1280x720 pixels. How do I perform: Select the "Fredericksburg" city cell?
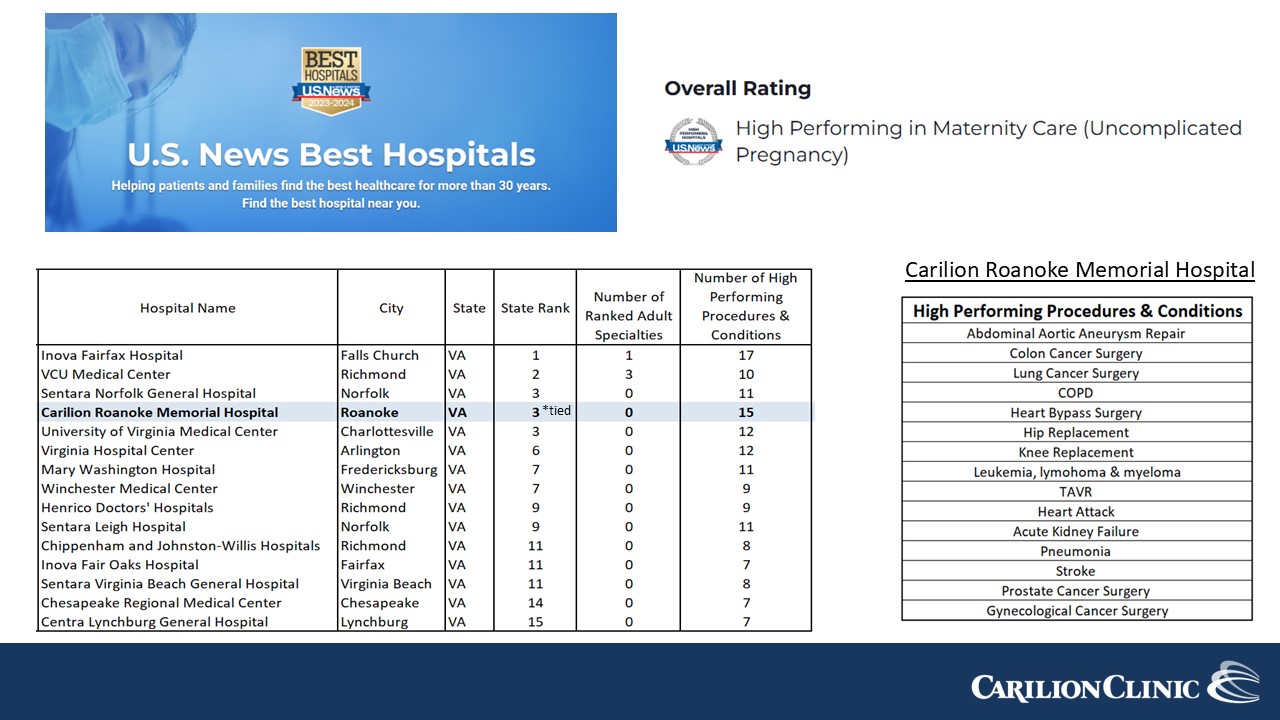click(x=391, y=469)
